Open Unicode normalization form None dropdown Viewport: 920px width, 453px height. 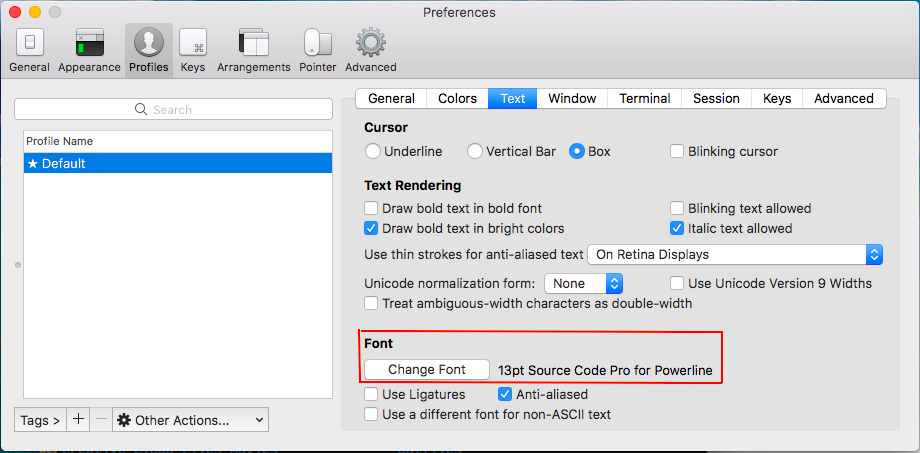click(583, 283)
